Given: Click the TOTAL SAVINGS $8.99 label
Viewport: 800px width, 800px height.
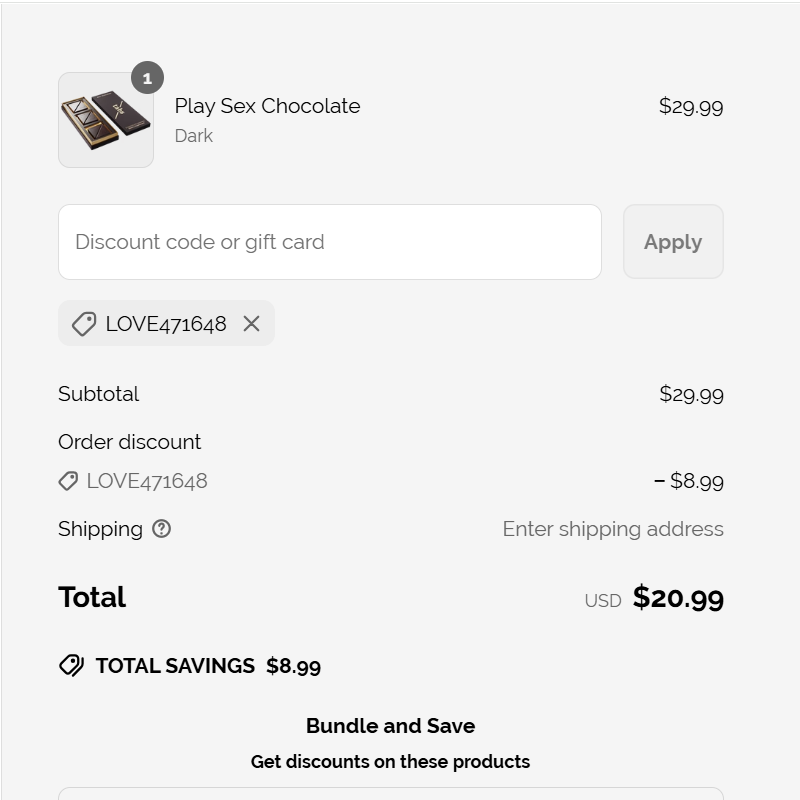Looking at the screenshot, I should (x=208, y=666).
